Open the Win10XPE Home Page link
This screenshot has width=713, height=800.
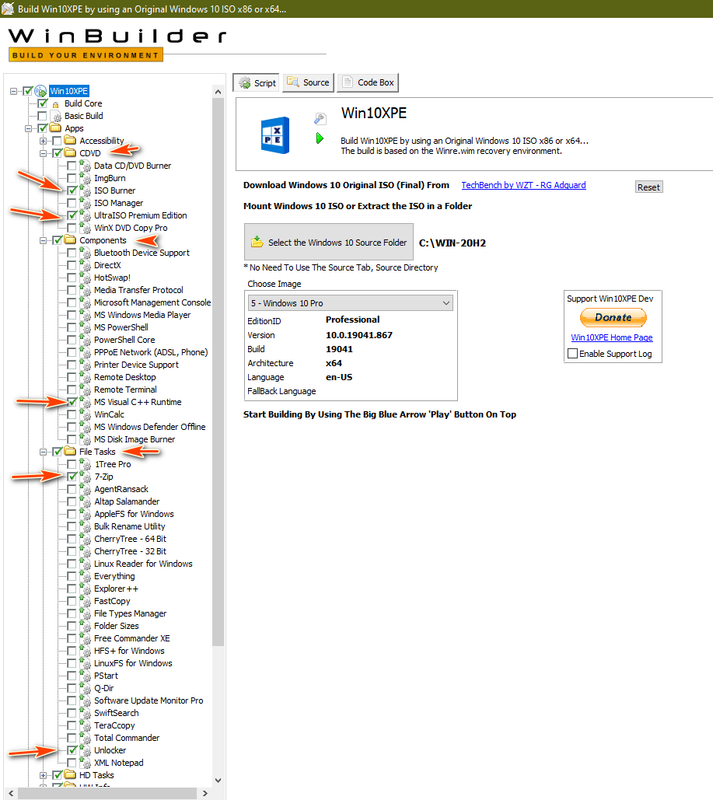611,337
